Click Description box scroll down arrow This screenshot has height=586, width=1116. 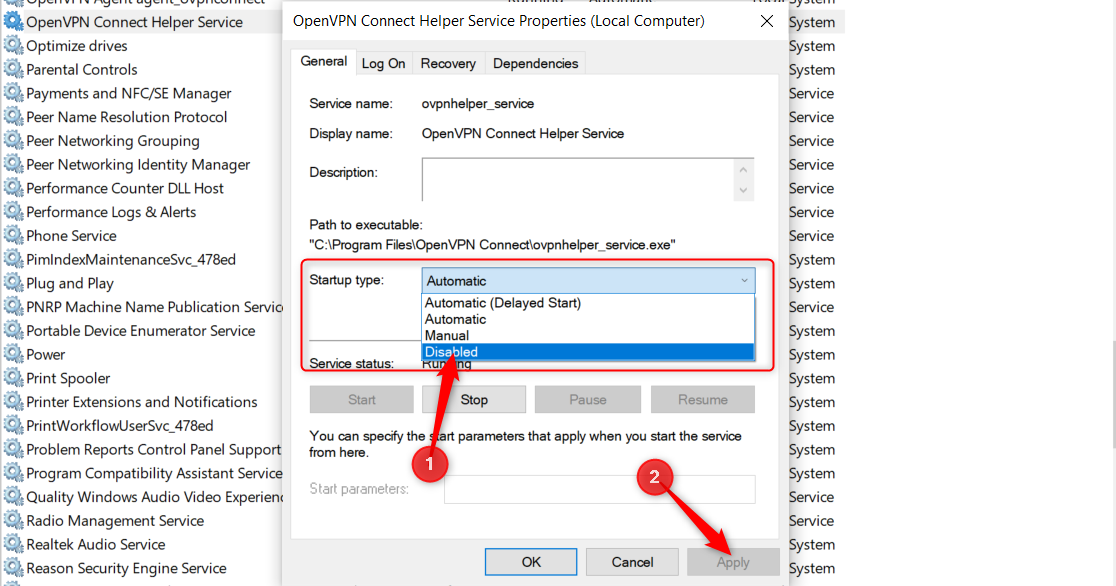tap(743, 190)
